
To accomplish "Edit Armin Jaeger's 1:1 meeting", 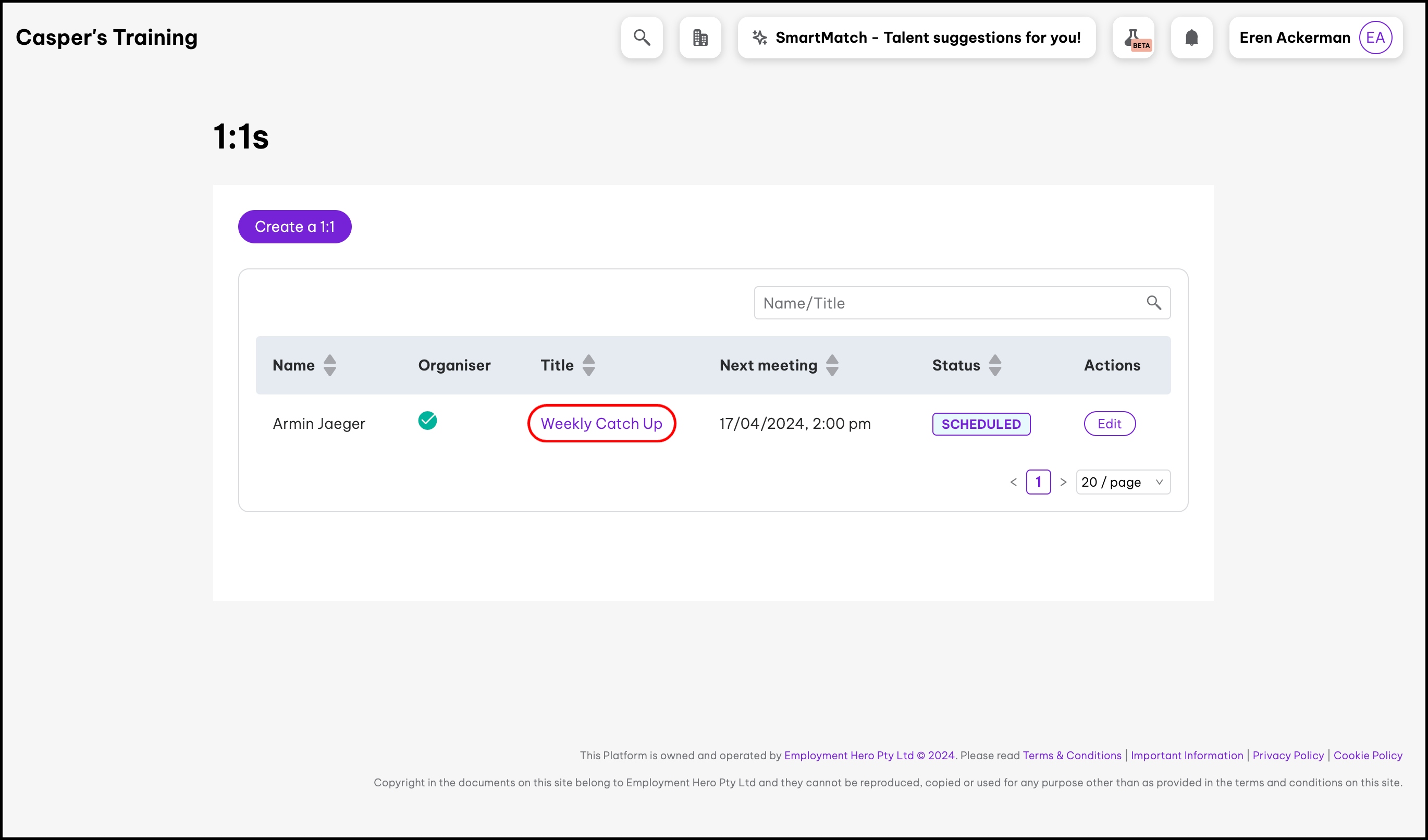I will click(x=1109, y=424).
